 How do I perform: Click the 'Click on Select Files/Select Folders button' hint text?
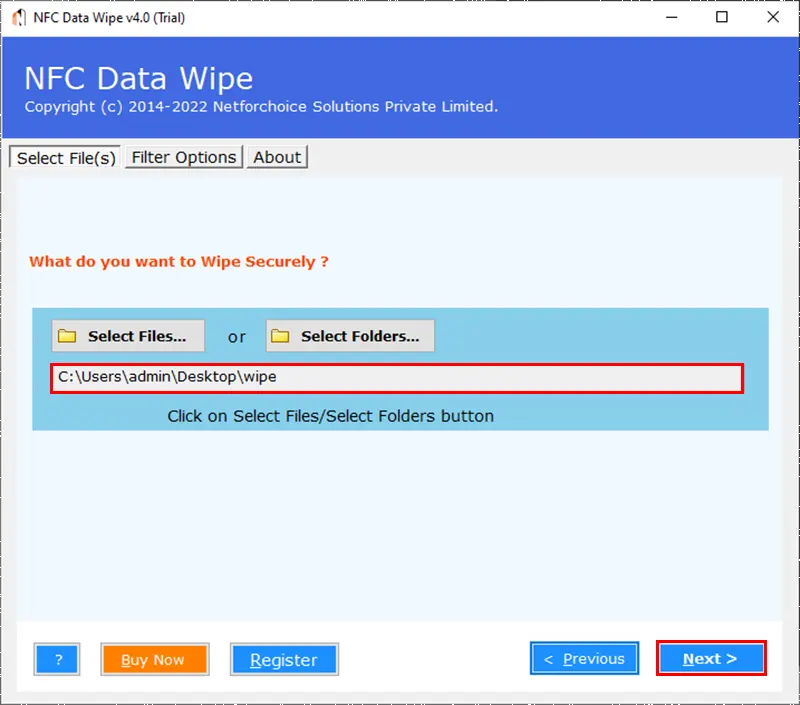click(x=331, y=416)
